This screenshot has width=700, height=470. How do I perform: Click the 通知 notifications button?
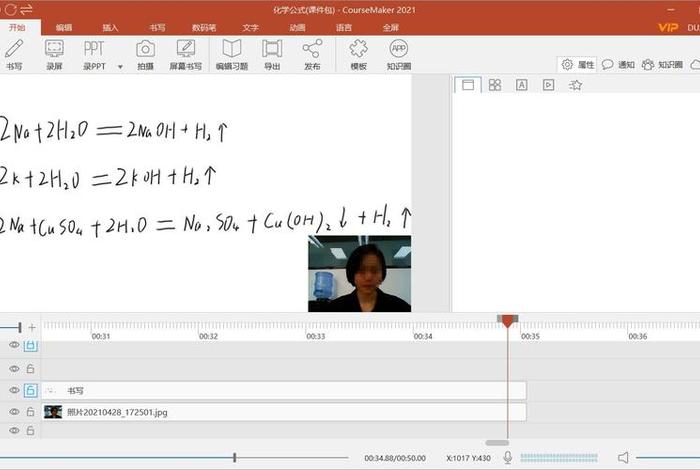618,65
